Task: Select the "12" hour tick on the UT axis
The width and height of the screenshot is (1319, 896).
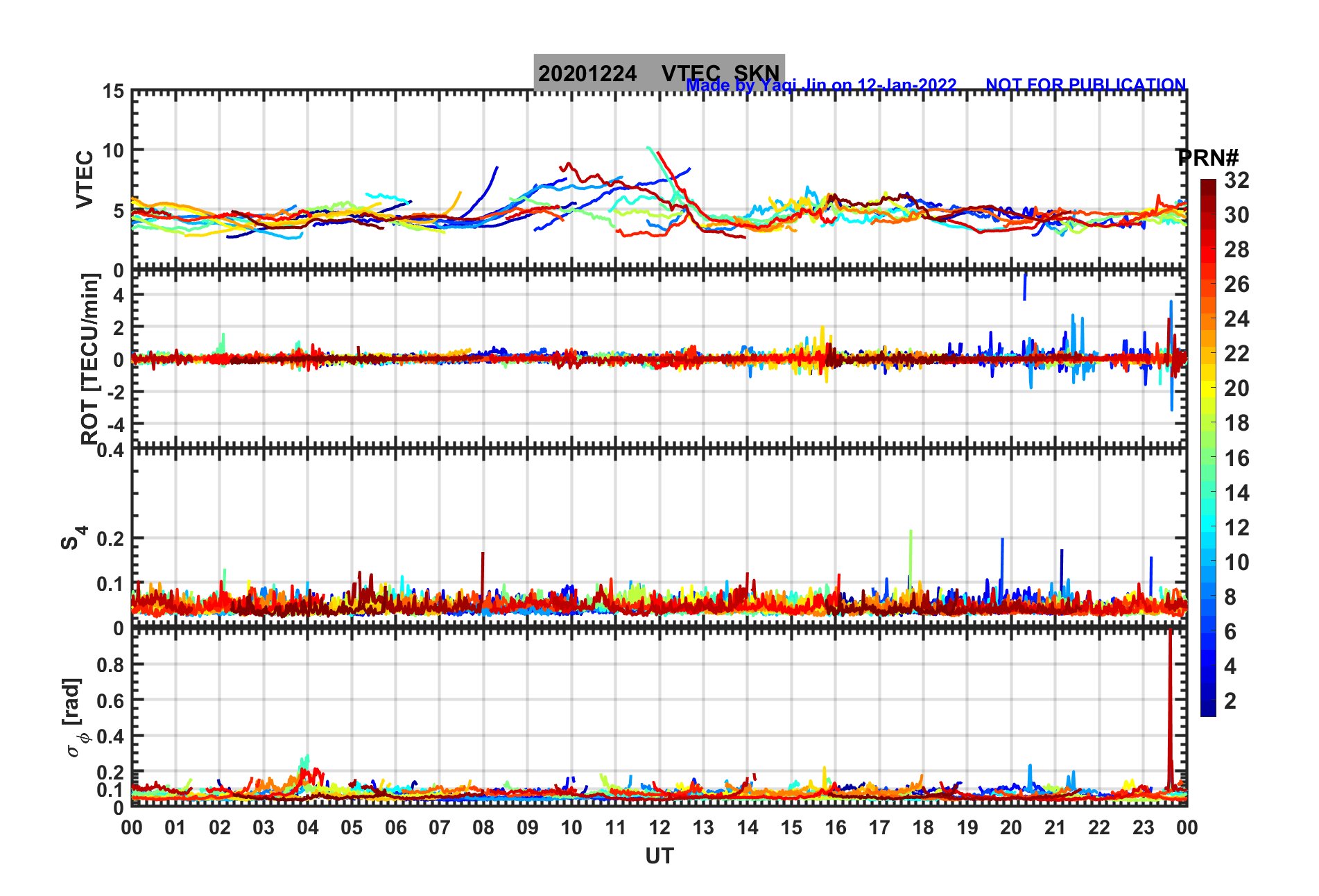Action: (659, 827)
